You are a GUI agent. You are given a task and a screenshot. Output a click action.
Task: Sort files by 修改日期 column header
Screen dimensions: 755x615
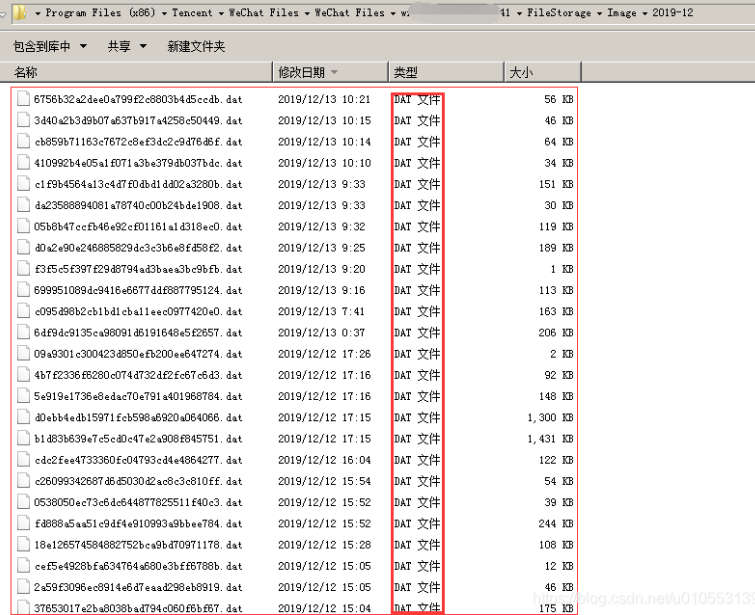330,72
